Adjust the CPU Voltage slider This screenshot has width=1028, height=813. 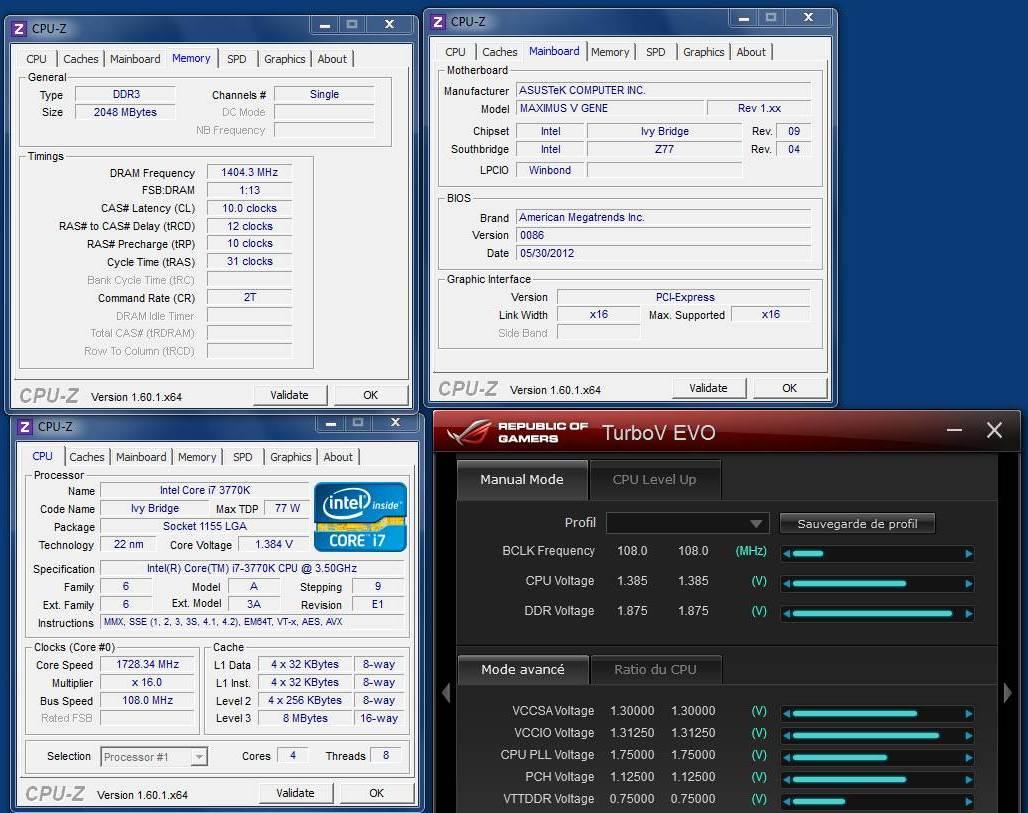click(x=877, y=584)
